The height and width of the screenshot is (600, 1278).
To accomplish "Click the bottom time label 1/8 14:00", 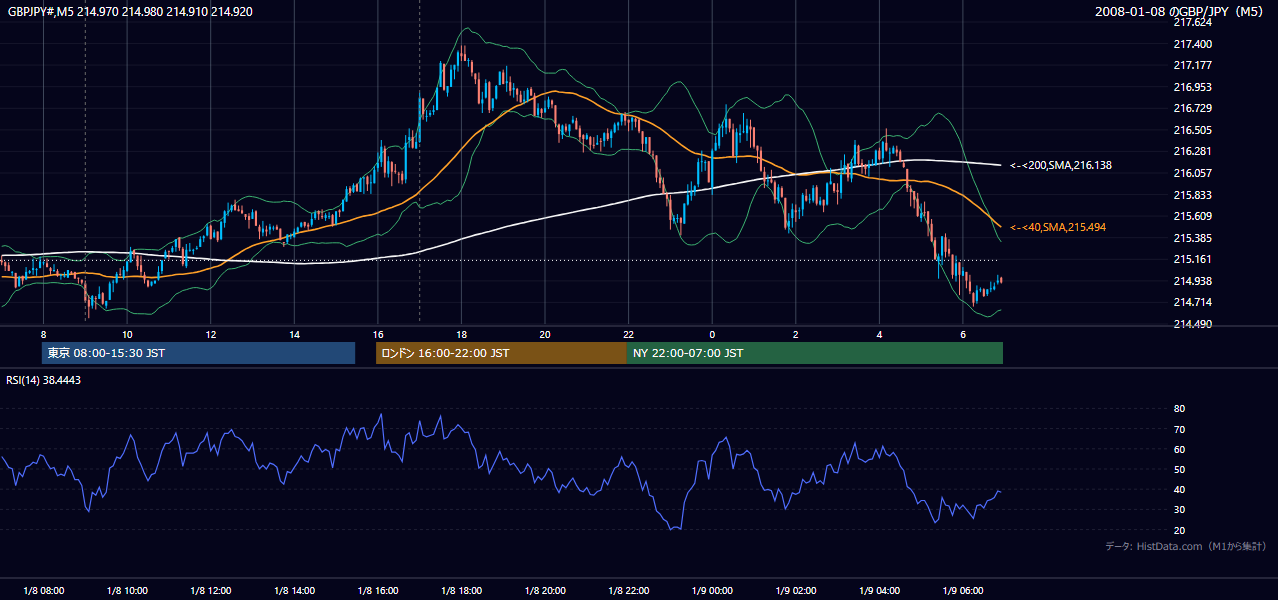I will (x=294, y=590).
